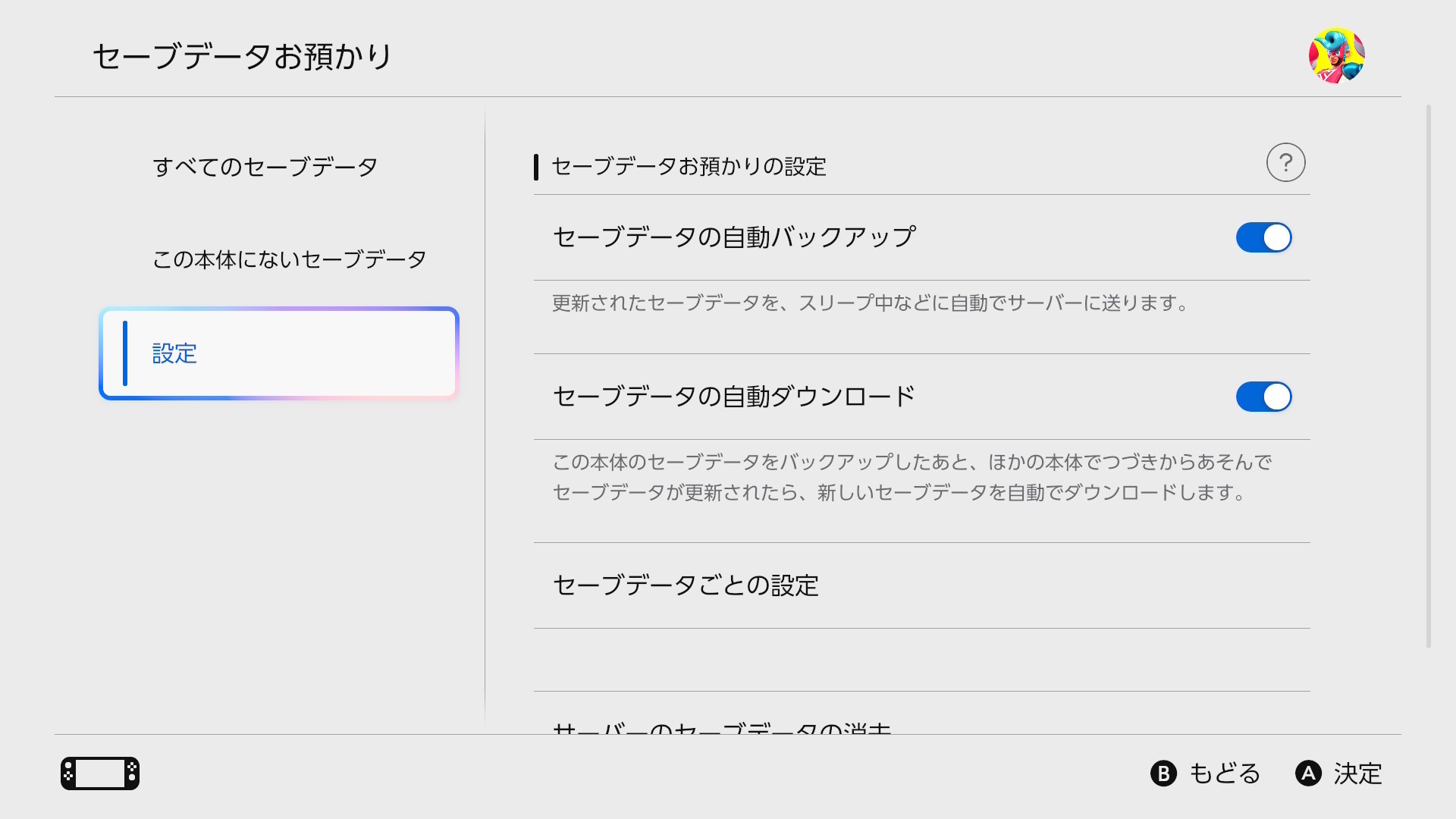This screenshot has width=1456, height=819.
Task: Click the セーブデータお預かり page title
Action: [242, 57]
